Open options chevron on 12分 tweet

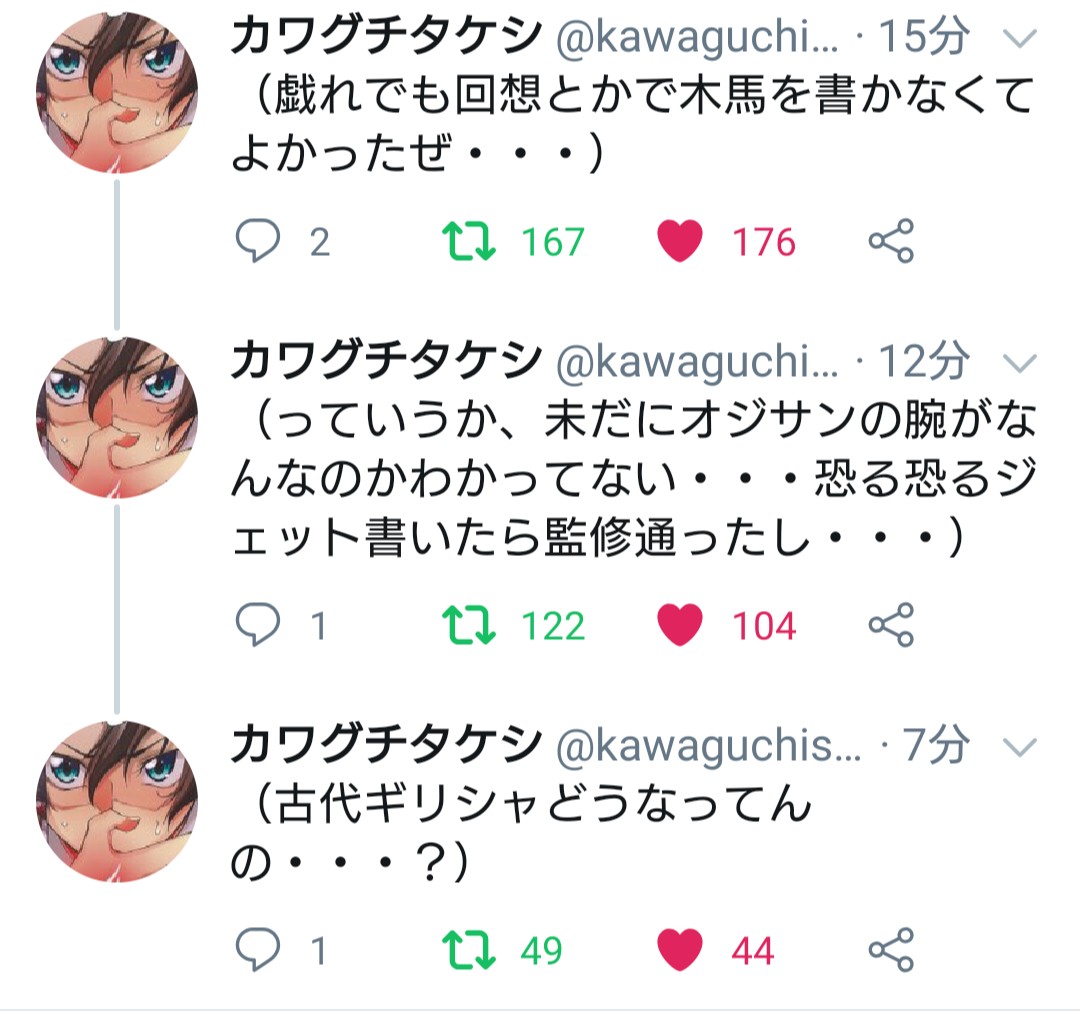point(1020,363)
